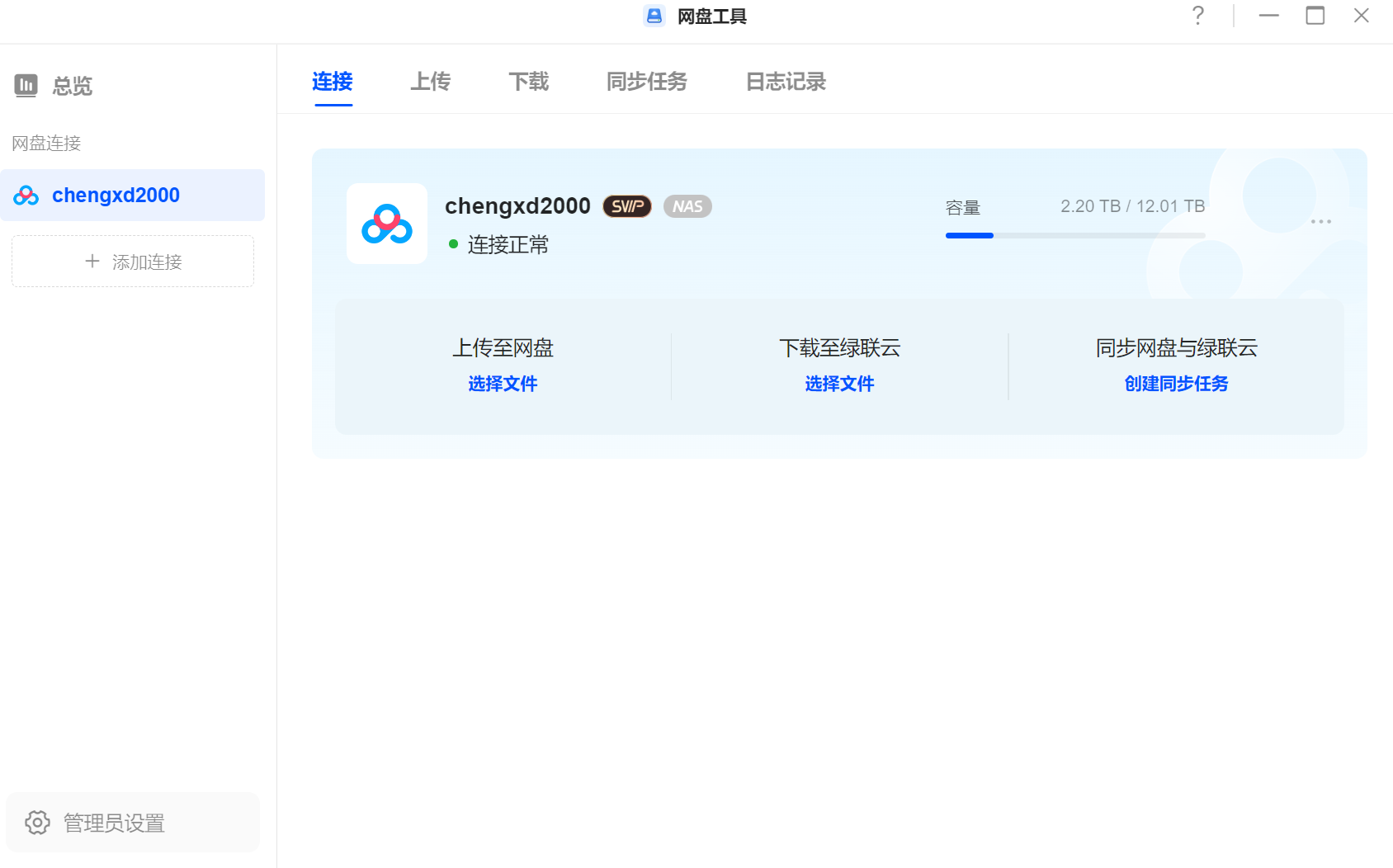
Task: Click the Baidu cloud icon beside chengxd2000 in sidebar
Action: (26, 196)
